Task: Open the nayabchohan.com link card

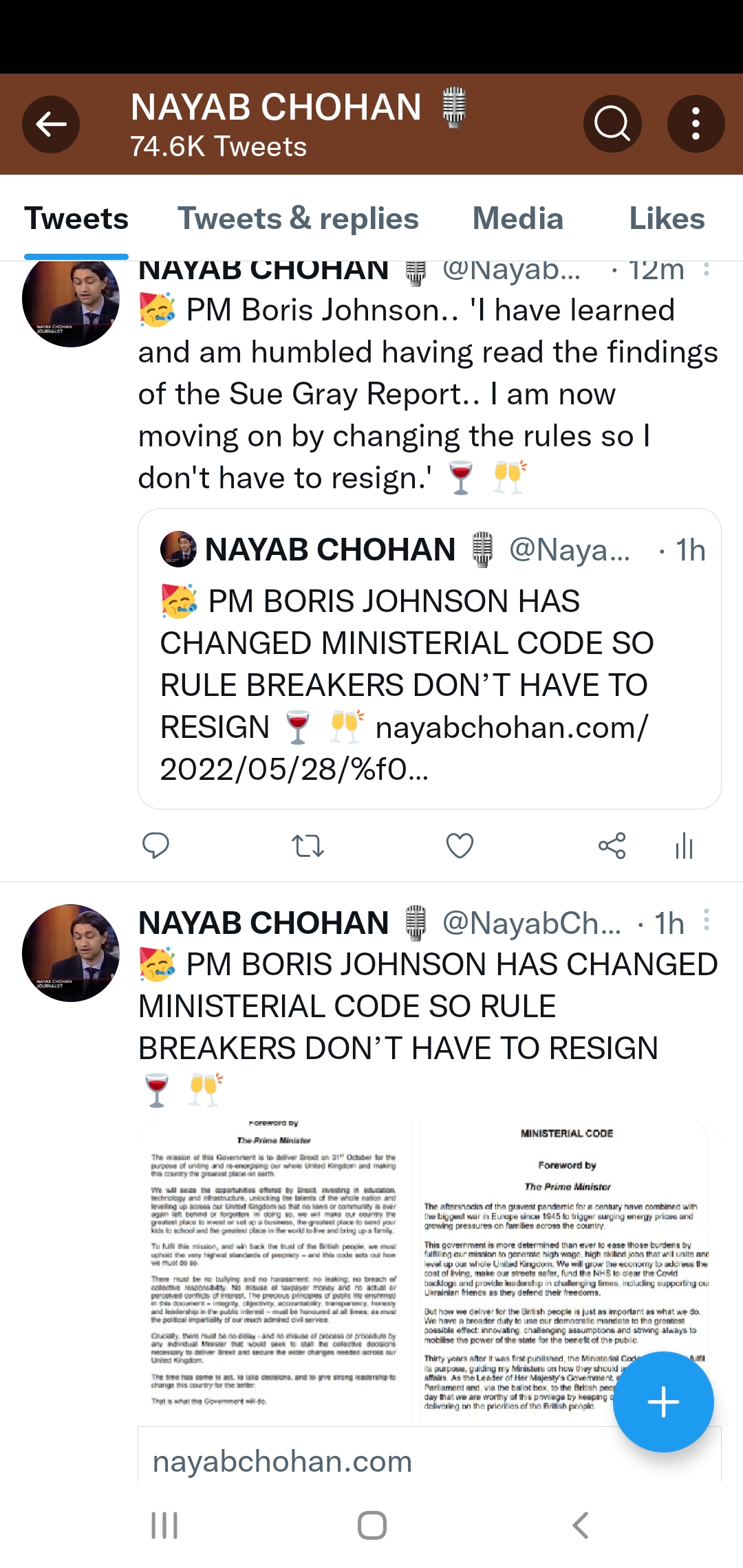Action: [282, 1461]
